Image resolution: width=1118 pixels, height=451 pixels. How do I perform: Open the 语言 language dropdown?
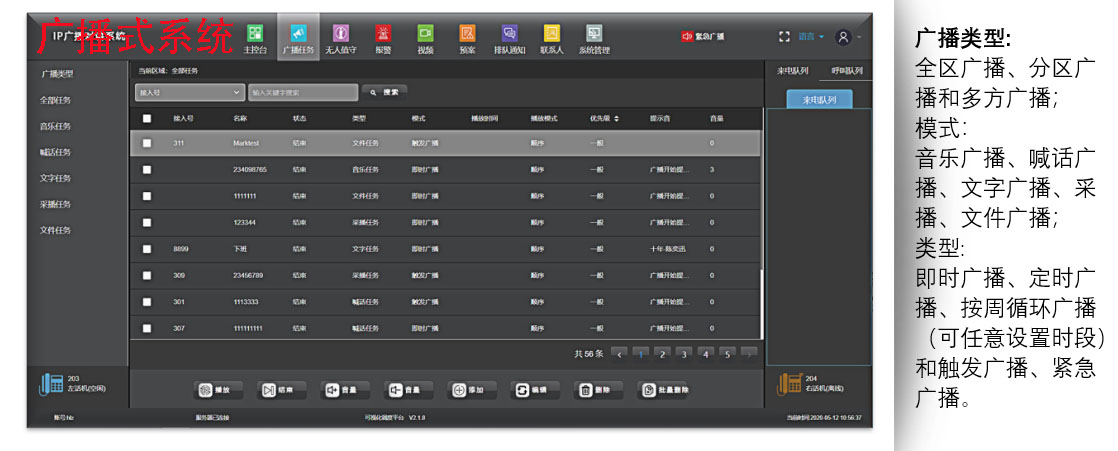pos(811,36)
